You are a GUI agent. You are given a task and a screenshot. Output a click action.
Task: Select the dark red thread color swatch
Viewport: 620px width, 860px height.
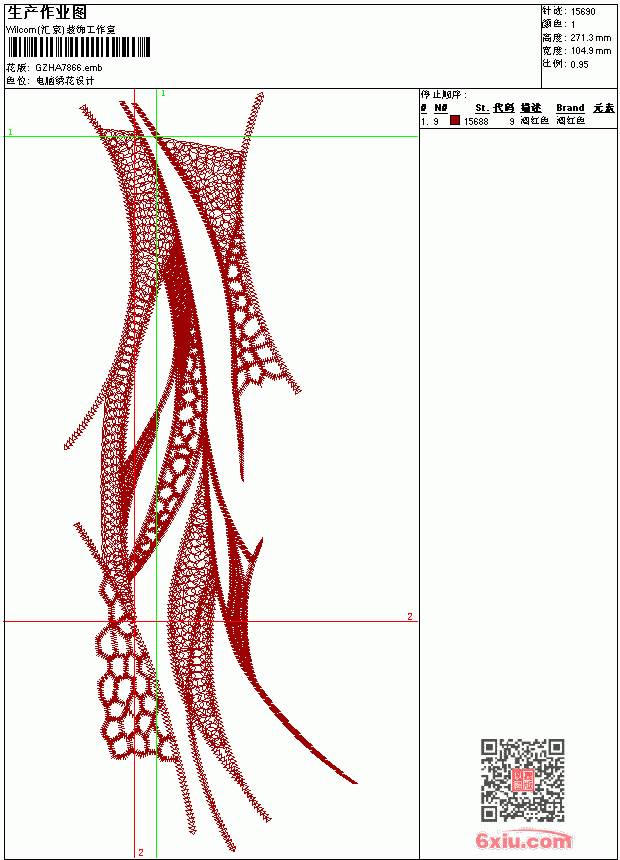(x=455, y=120)
